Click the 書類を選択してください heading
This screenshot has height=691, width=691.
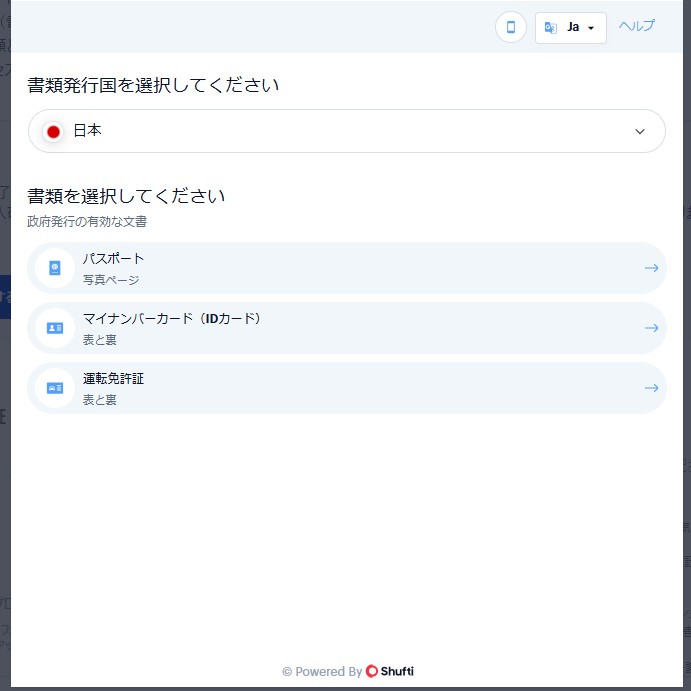pos(126,196)
